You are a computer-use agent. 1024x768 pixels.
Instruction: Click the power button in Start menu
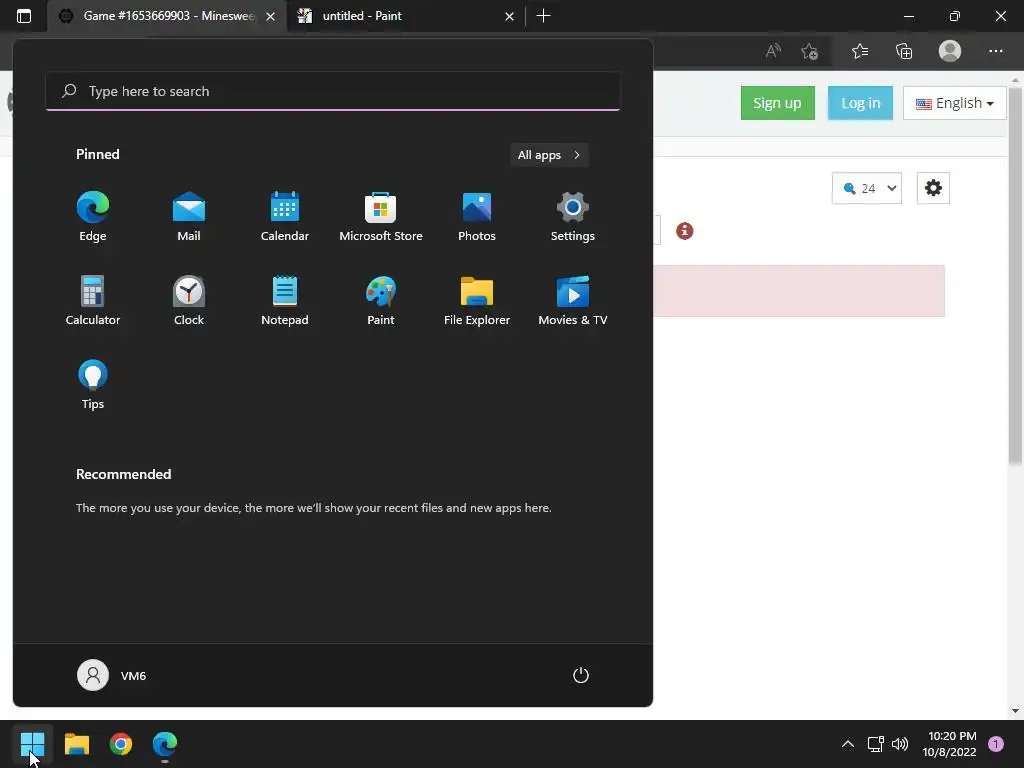point(581,675)
